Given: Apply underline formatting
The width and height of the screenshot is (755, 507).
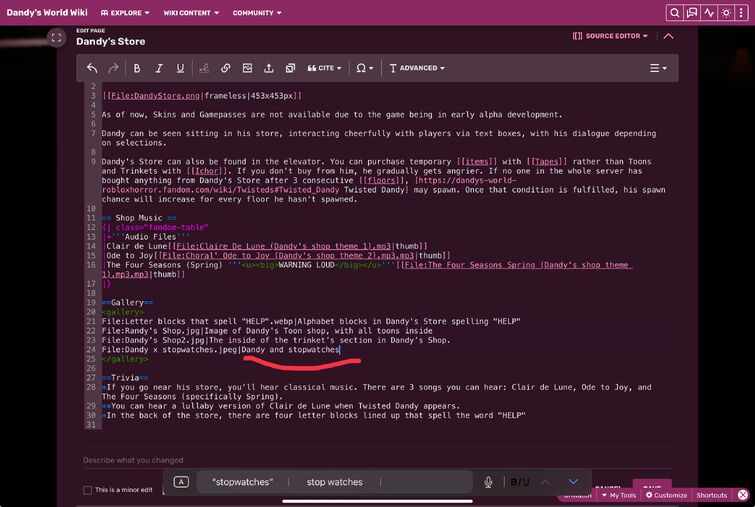Looking at the screenshot, I should coord(180,68).
